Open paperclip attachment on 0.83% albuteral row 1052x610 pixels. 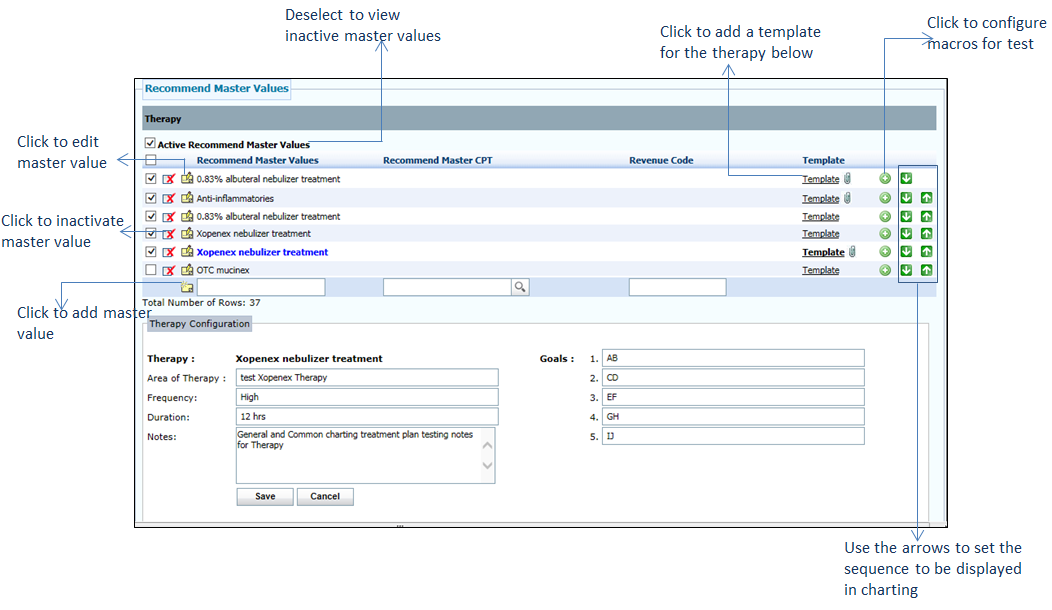[x=848, y=179]
